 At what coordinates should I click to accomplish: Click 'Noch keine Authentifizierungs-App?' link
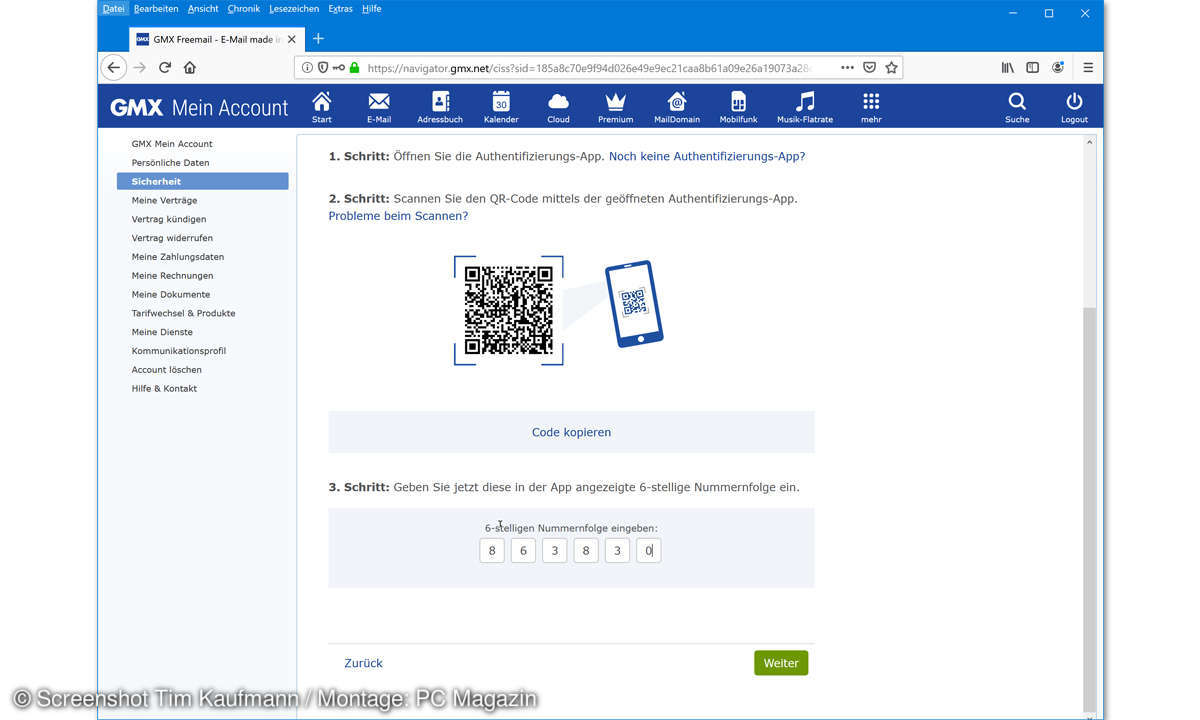(x=707, y=157)
